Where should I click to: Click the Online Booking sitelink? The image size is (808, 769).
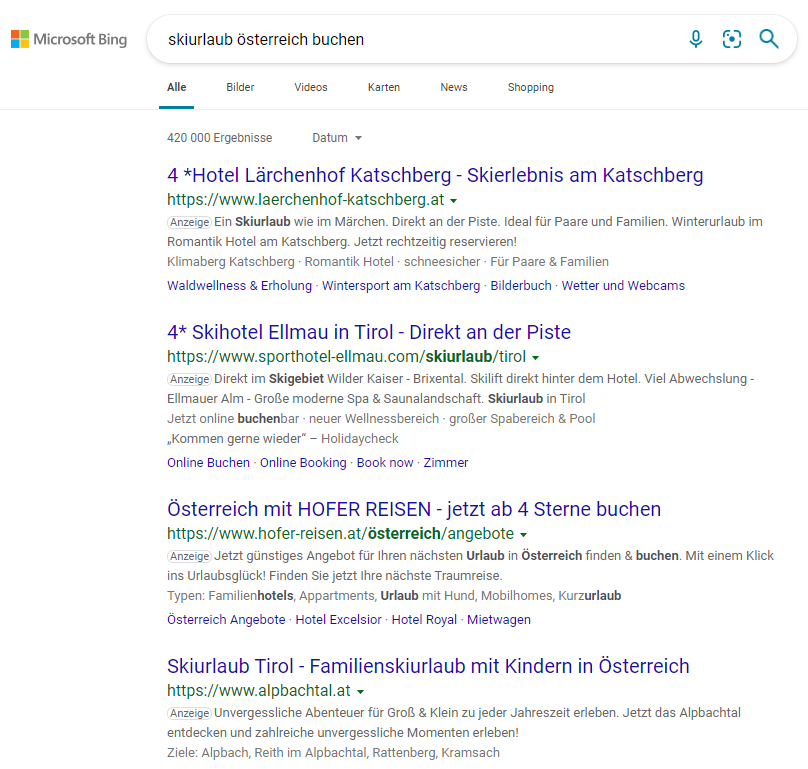pyautogui.click(x=303, y=462)
